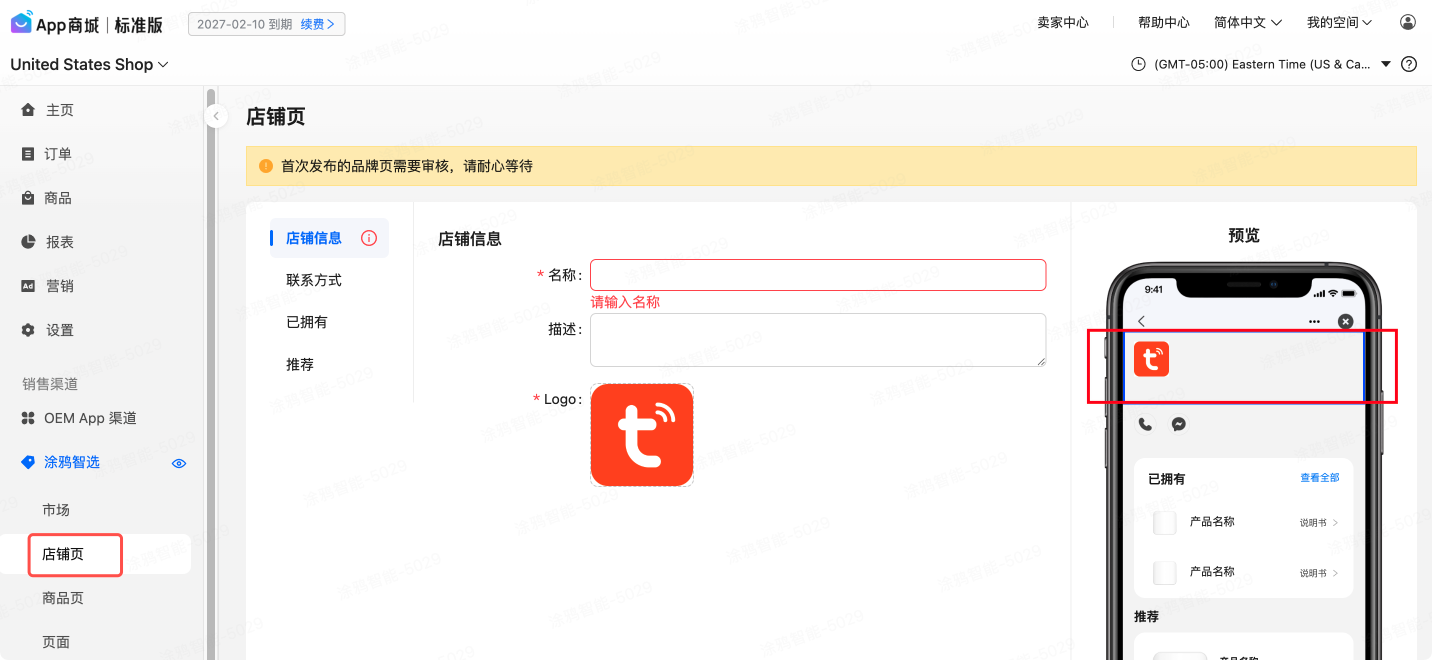This screenshot has width=1432, height=660.
Task: Click the 标准版 edition label
Action: click(139, 24)
